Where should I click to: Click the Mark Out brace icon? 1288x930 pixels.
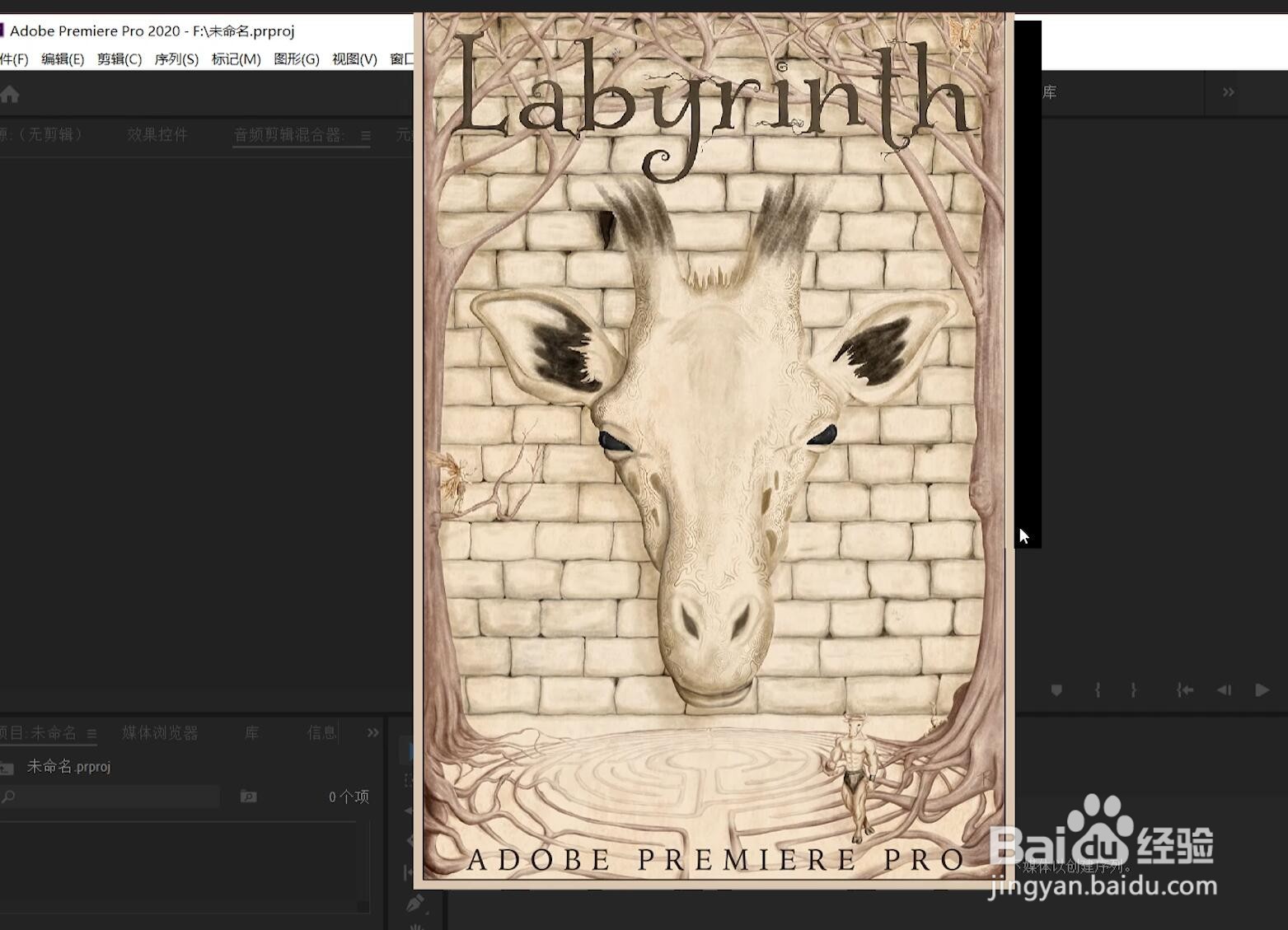tap(1134, 690)
